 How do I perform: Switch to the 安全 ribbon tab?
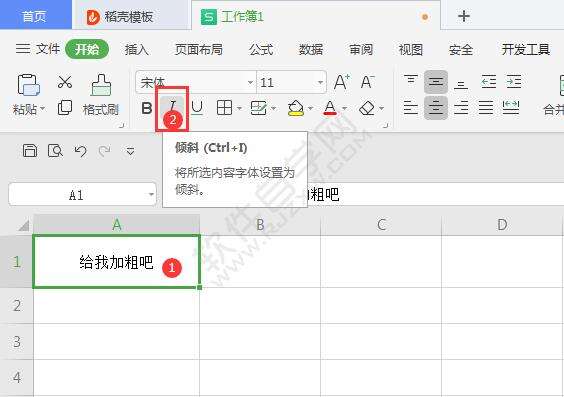tap(460, 49)
